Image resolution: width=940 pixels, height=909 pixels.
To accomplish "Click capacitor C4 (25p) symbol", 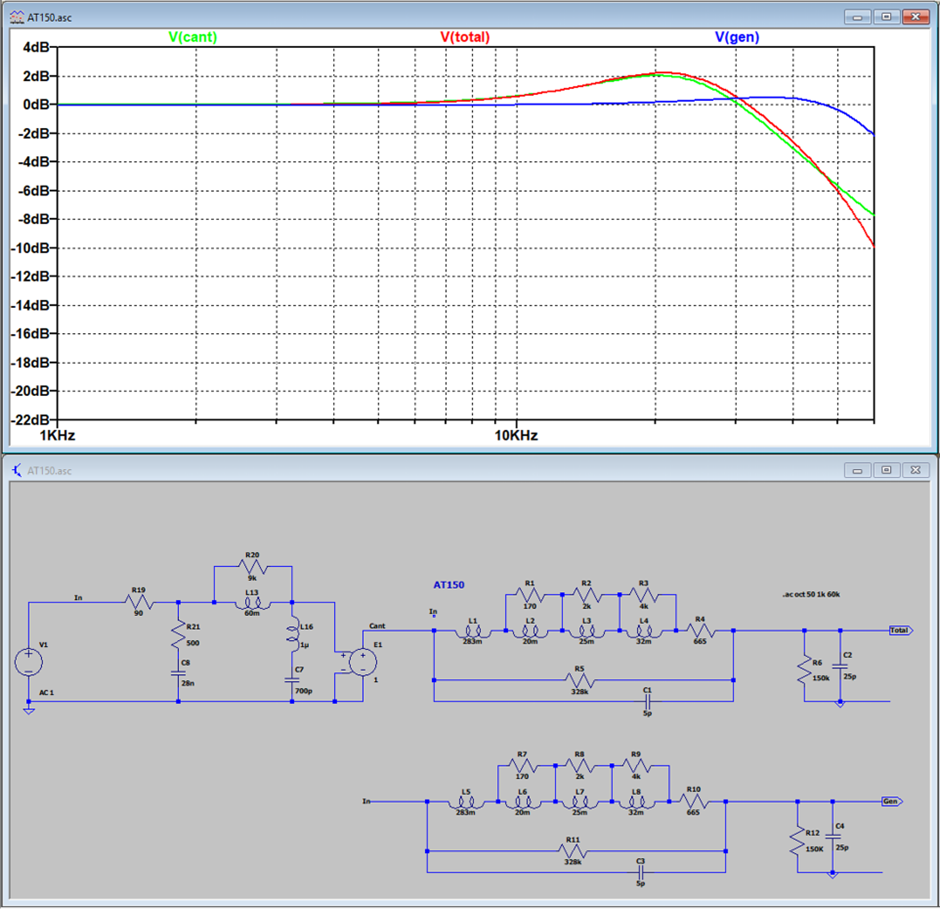I will click(x=833, y=836).
